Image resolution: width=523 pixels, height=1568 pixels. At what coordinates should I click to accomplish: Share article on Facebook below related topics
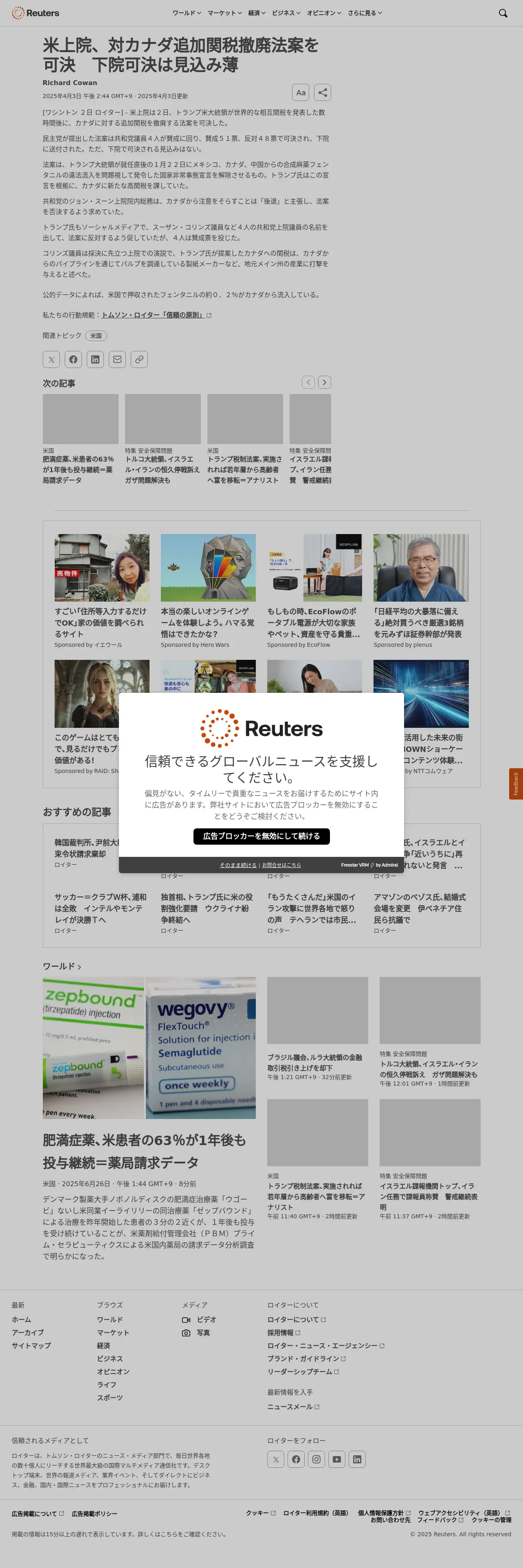coord(73,359)
